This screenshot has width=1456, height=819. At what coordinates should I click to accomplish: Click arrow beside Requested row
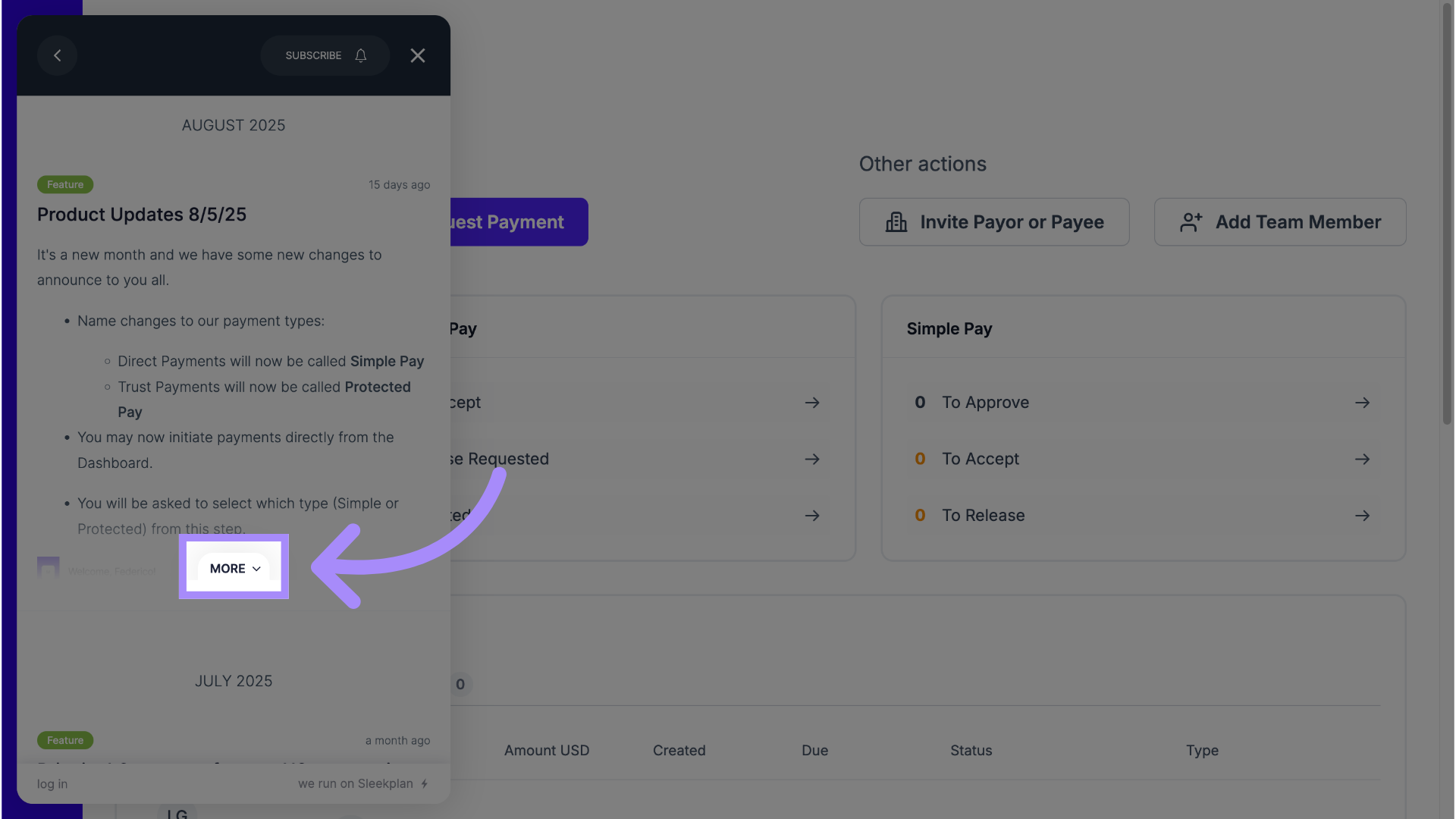coord(811,460)
